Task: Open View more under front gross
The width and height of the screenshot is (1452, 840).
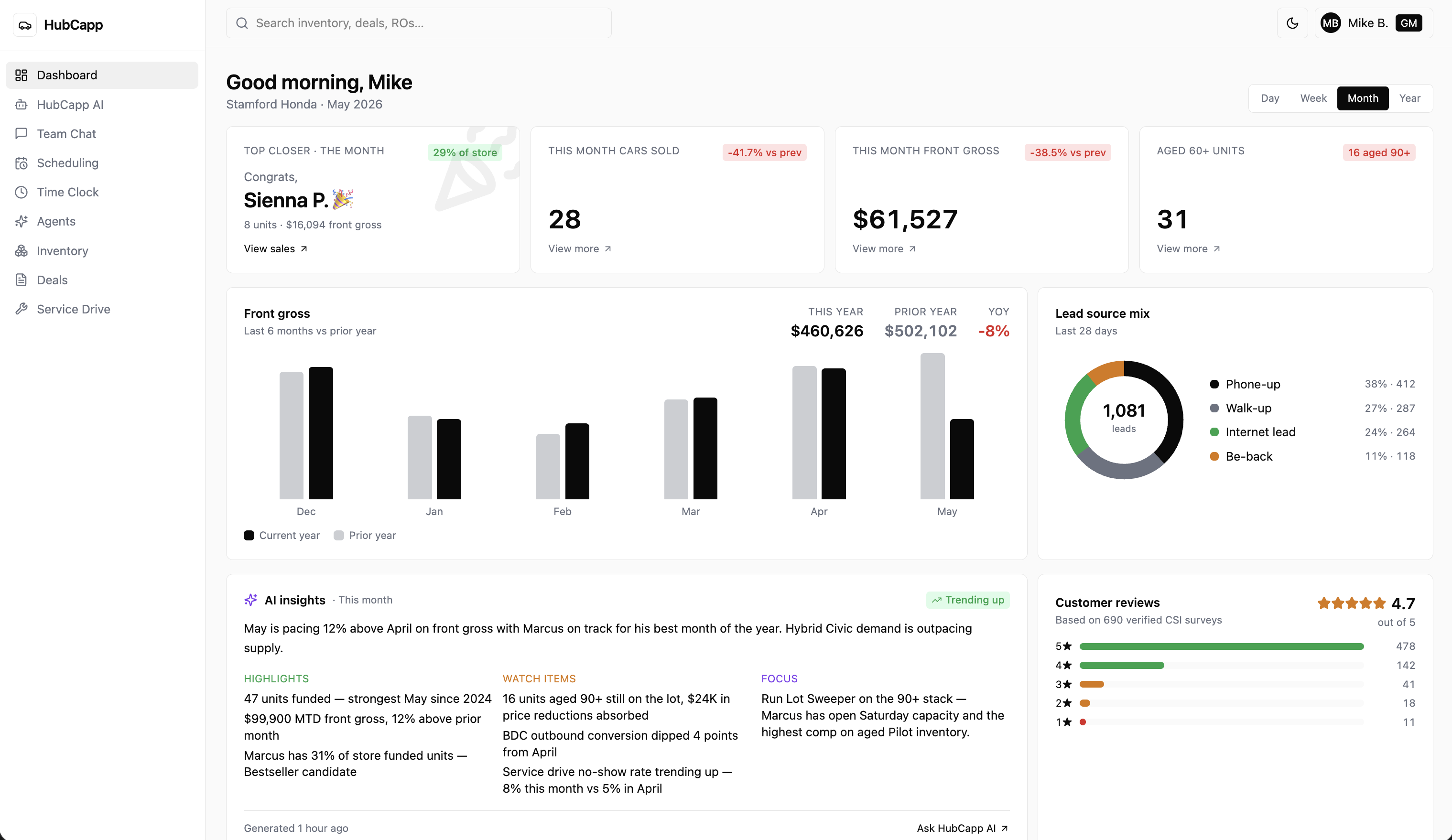Action: (884, 249)
